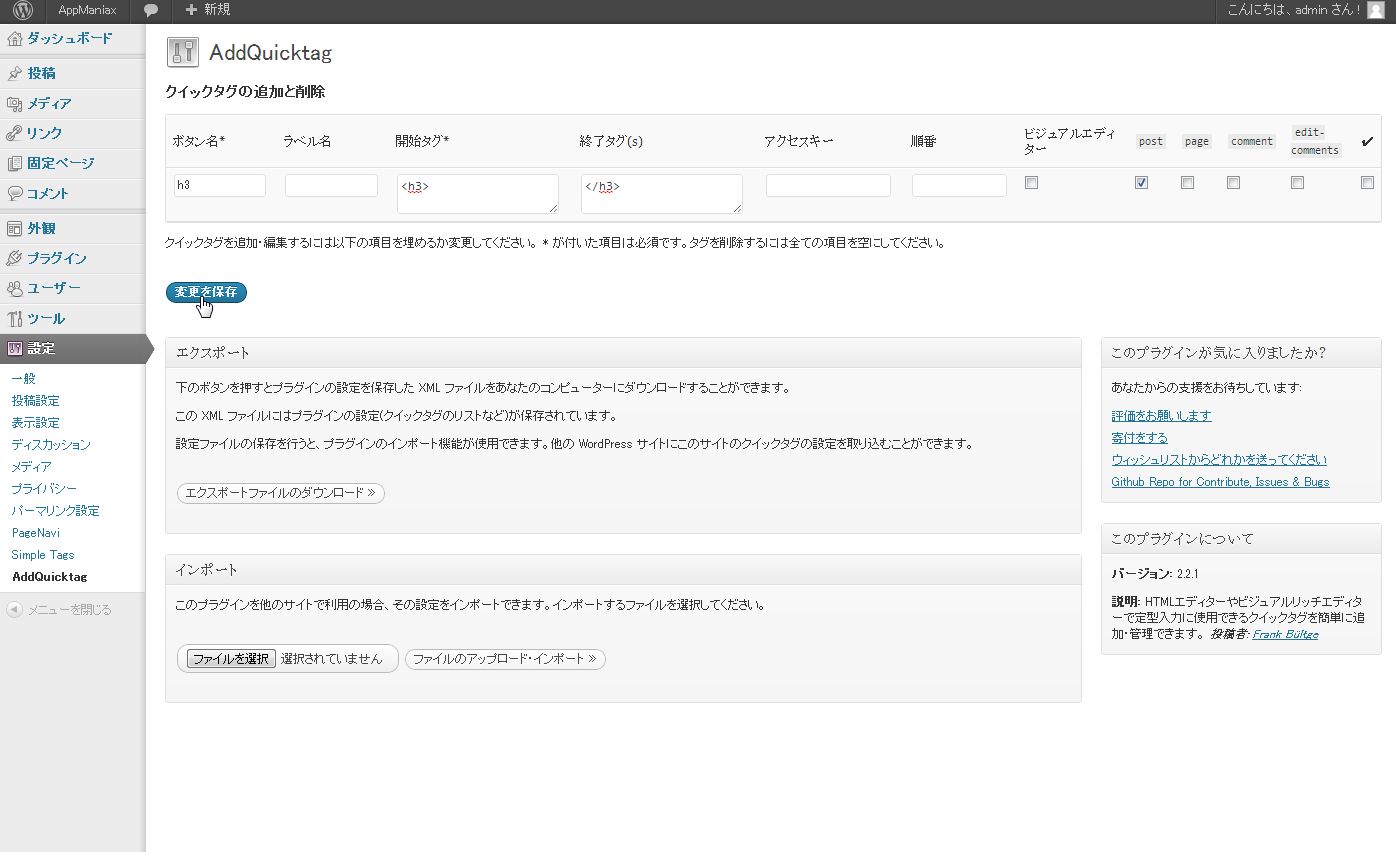Click the checkmark column header icon
This screenshot has width=1396, height=852.
pyautogui.click(x=1367, y=141)
